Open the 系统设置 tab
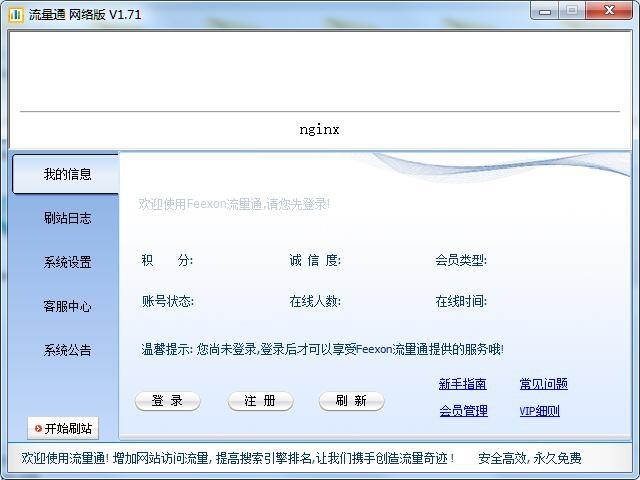This screenshot has width=640, height=480. [66, 262]
